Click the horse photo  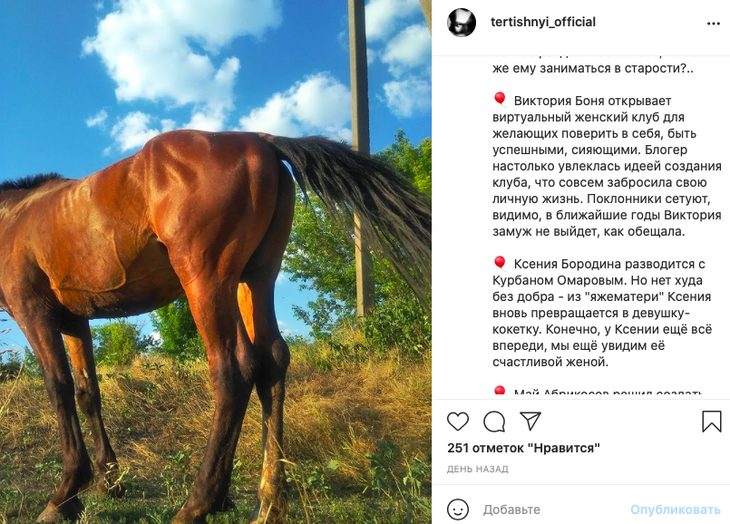tap(216, 262)
